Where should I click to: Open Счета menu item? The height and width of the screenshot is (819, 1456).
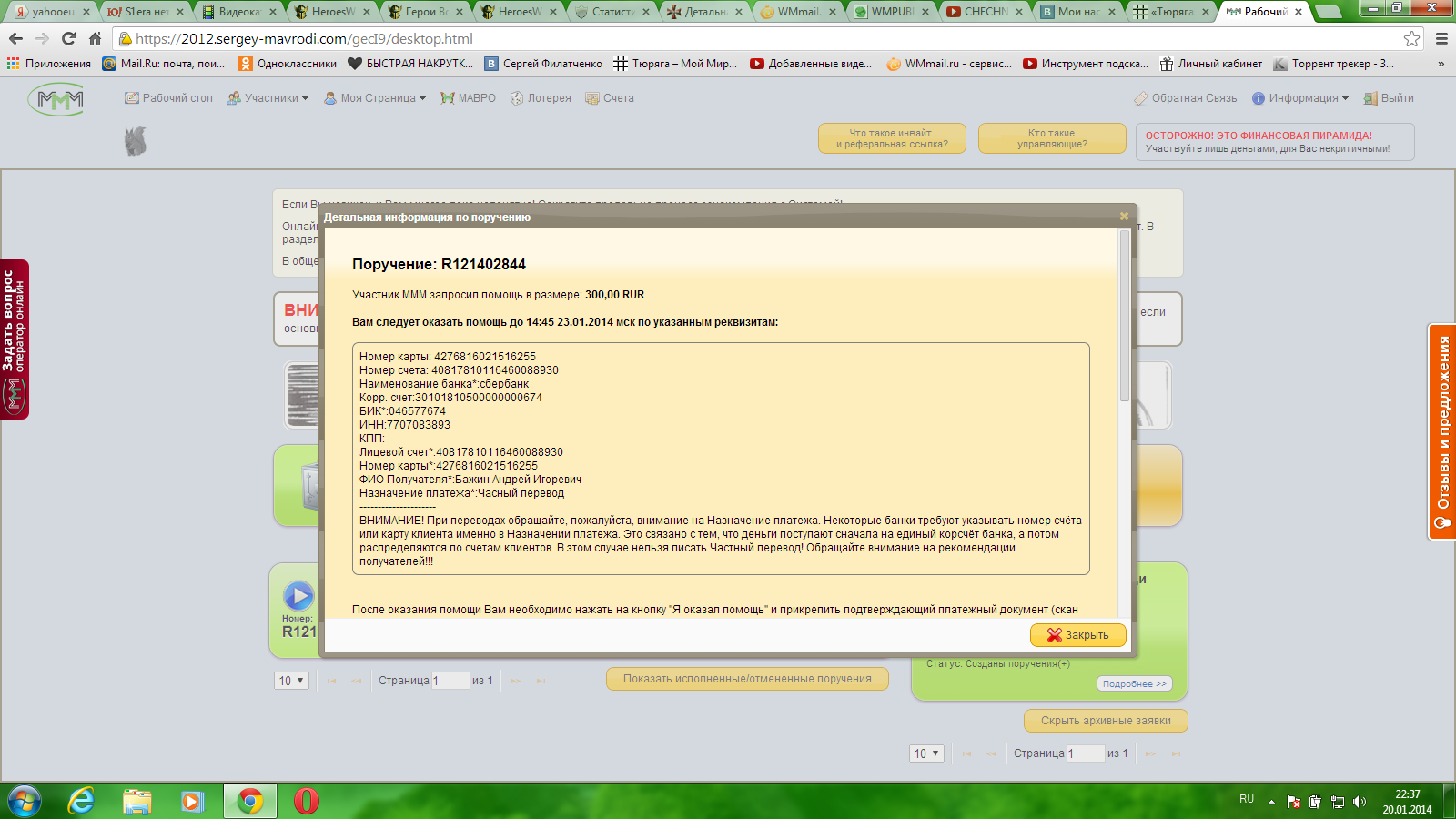pos(610,98)
